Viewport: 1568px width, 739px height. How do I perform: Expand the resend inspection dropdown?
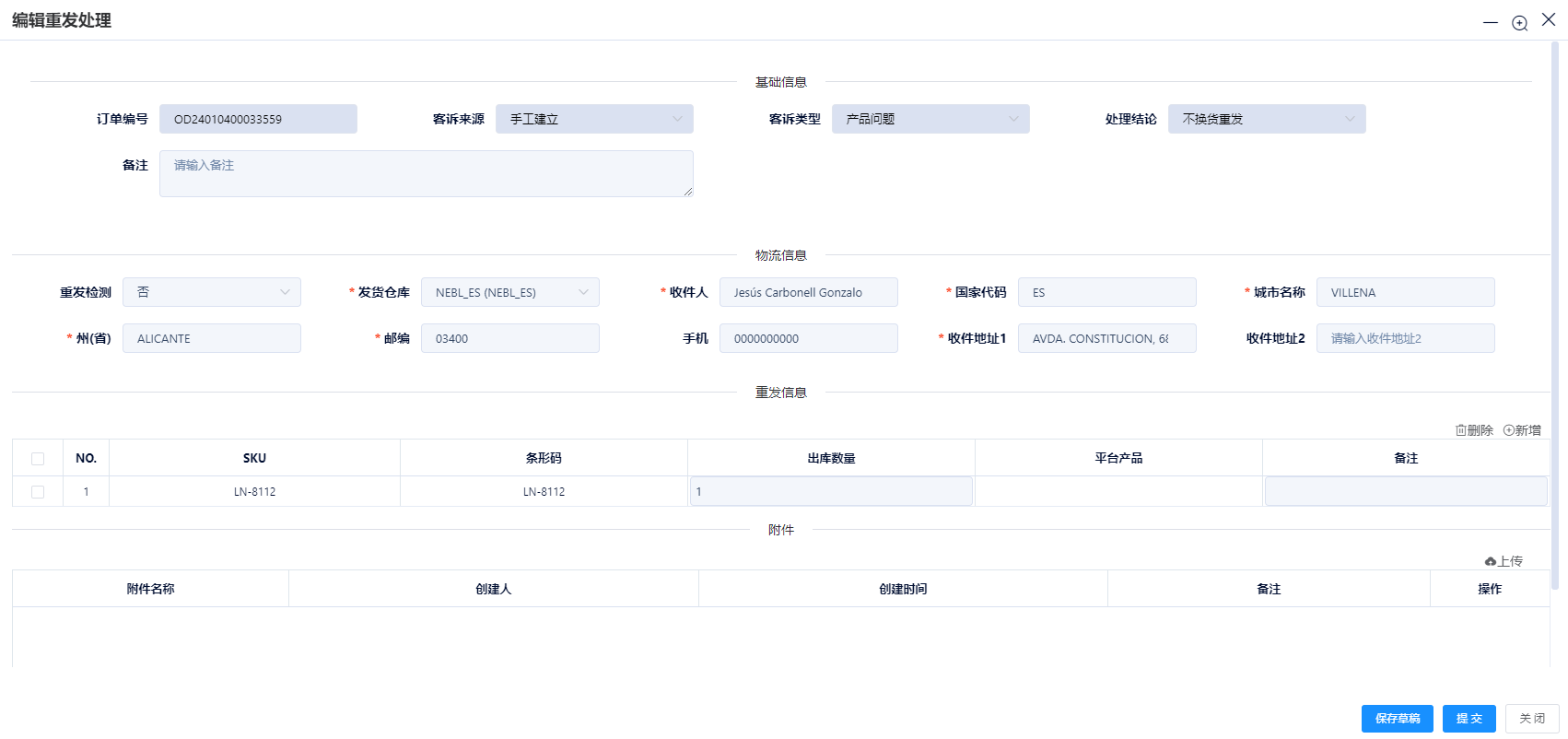212,292
